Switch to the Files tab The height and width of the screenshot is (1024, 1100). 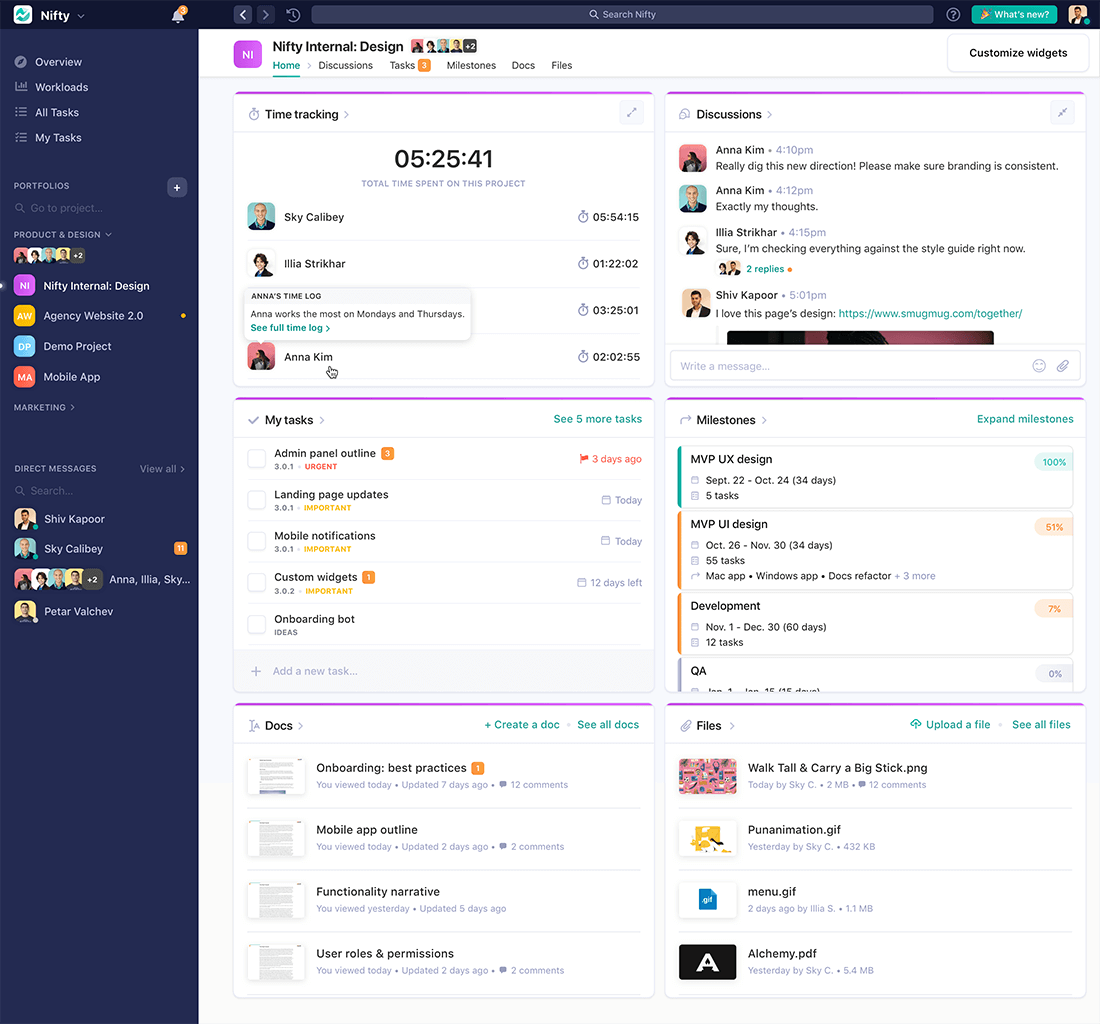coord(561,65)
